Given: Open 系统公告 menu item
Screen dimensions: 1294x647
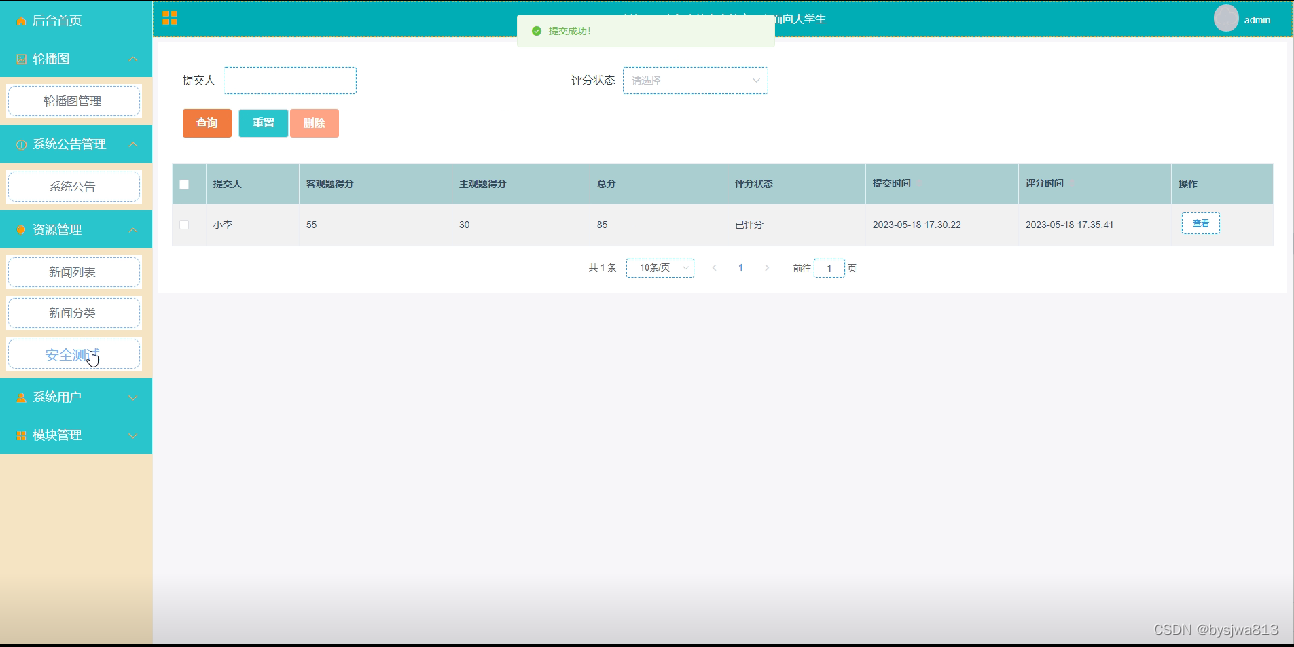Looking at the screenshot, I should click(x=74, y=187).
